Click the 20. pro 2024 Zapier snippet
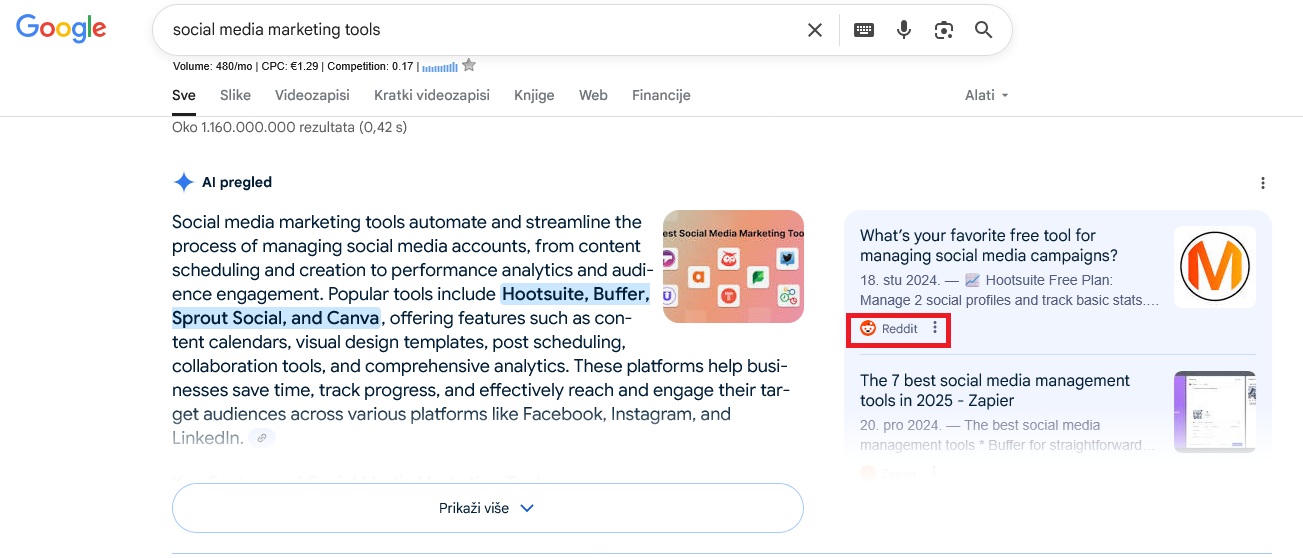The height and width of the screenshot is (558, 1303). coord(1008,435)
